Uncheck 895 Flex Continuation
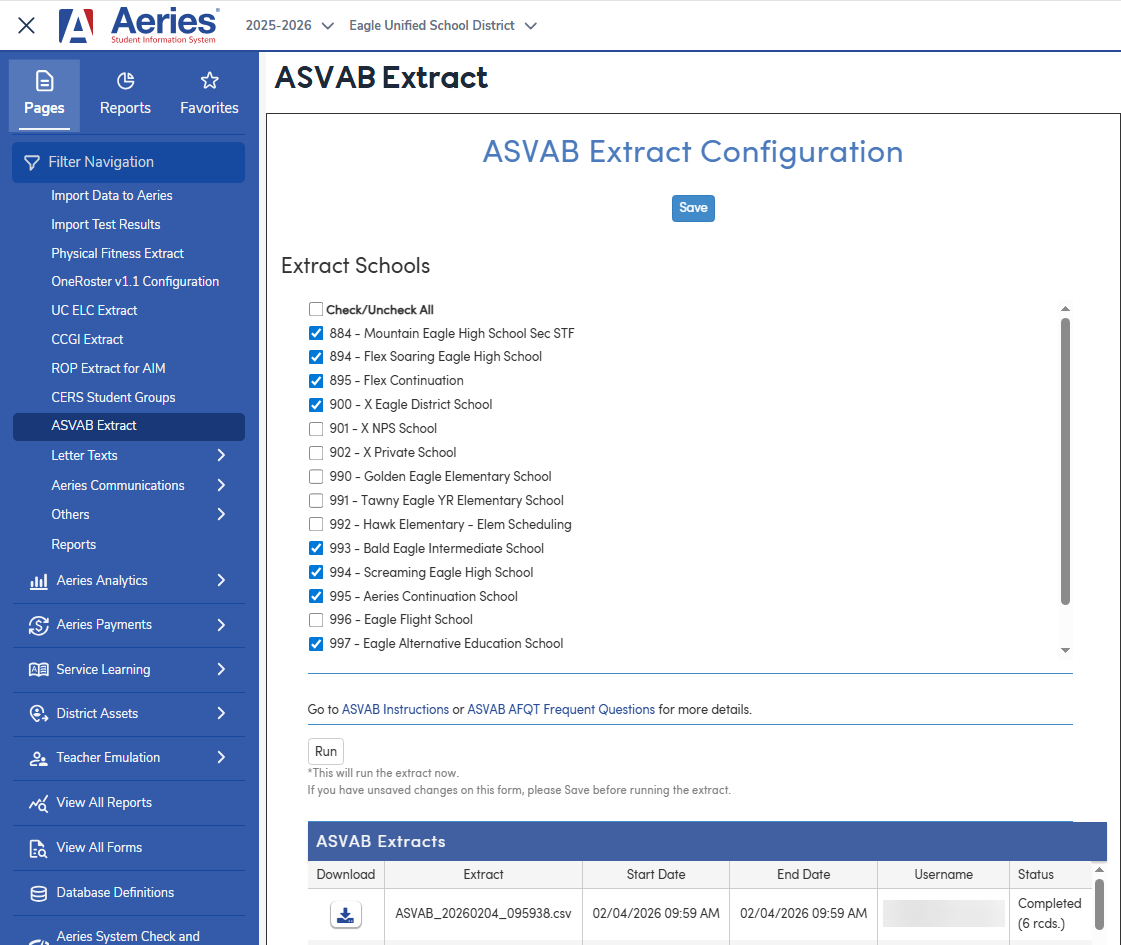Screen dimensions: 1121x945 click(315, 381)
